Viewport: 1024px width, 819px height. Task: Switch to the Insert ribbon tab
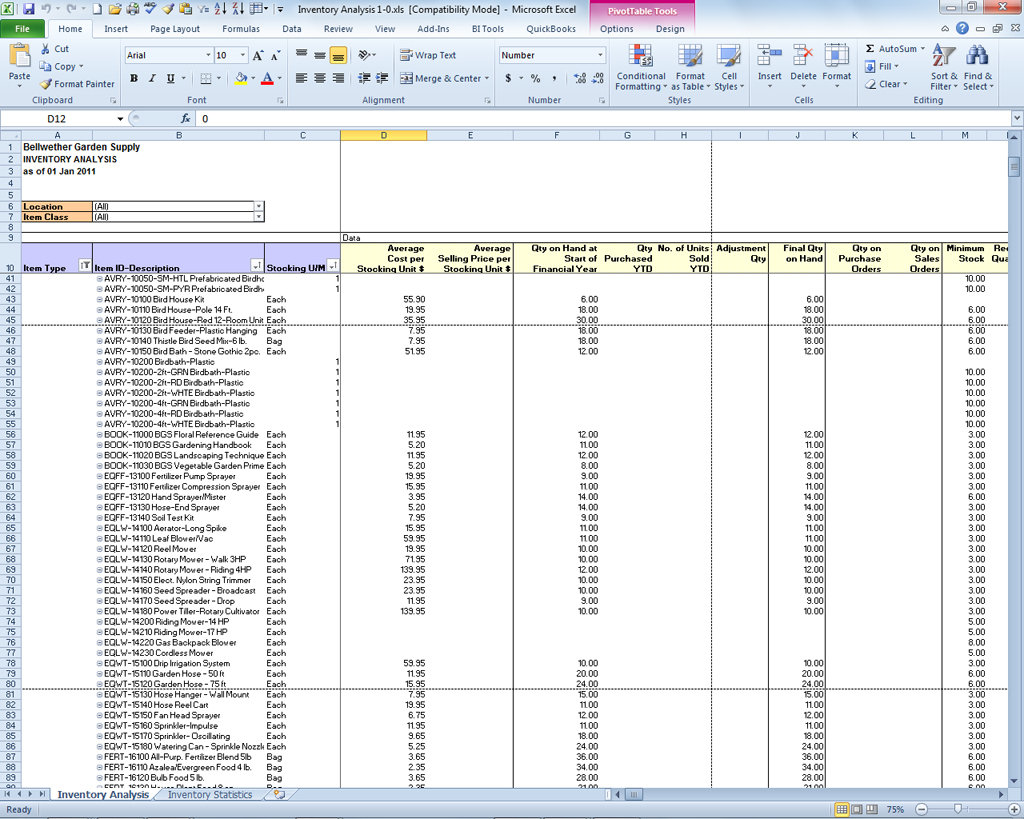[x=116, y=29]
